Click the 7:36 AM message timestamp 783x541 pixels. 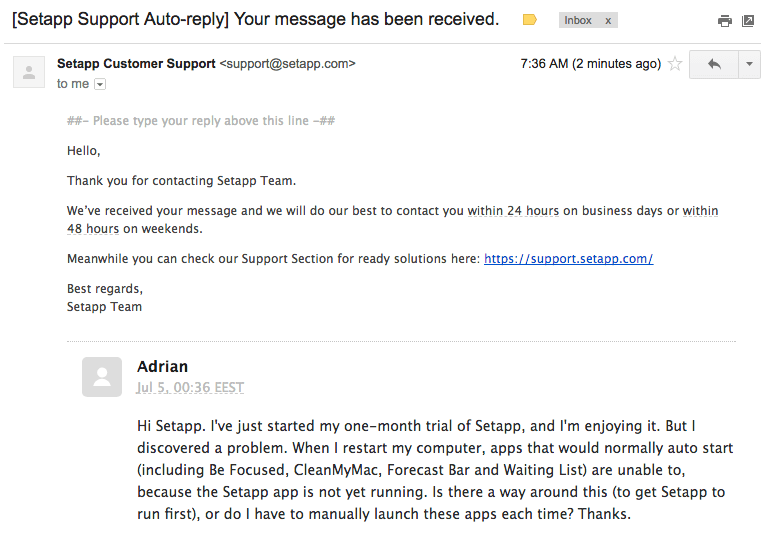590,63
